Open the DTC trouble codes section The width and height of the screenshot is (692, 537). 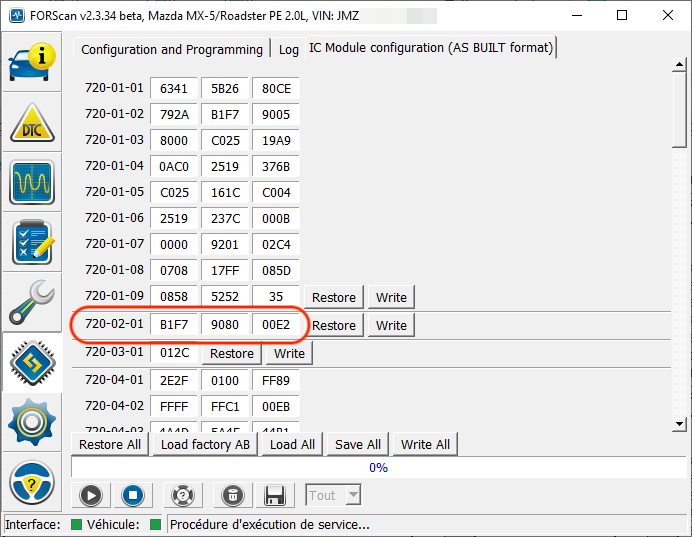[32, 122]
